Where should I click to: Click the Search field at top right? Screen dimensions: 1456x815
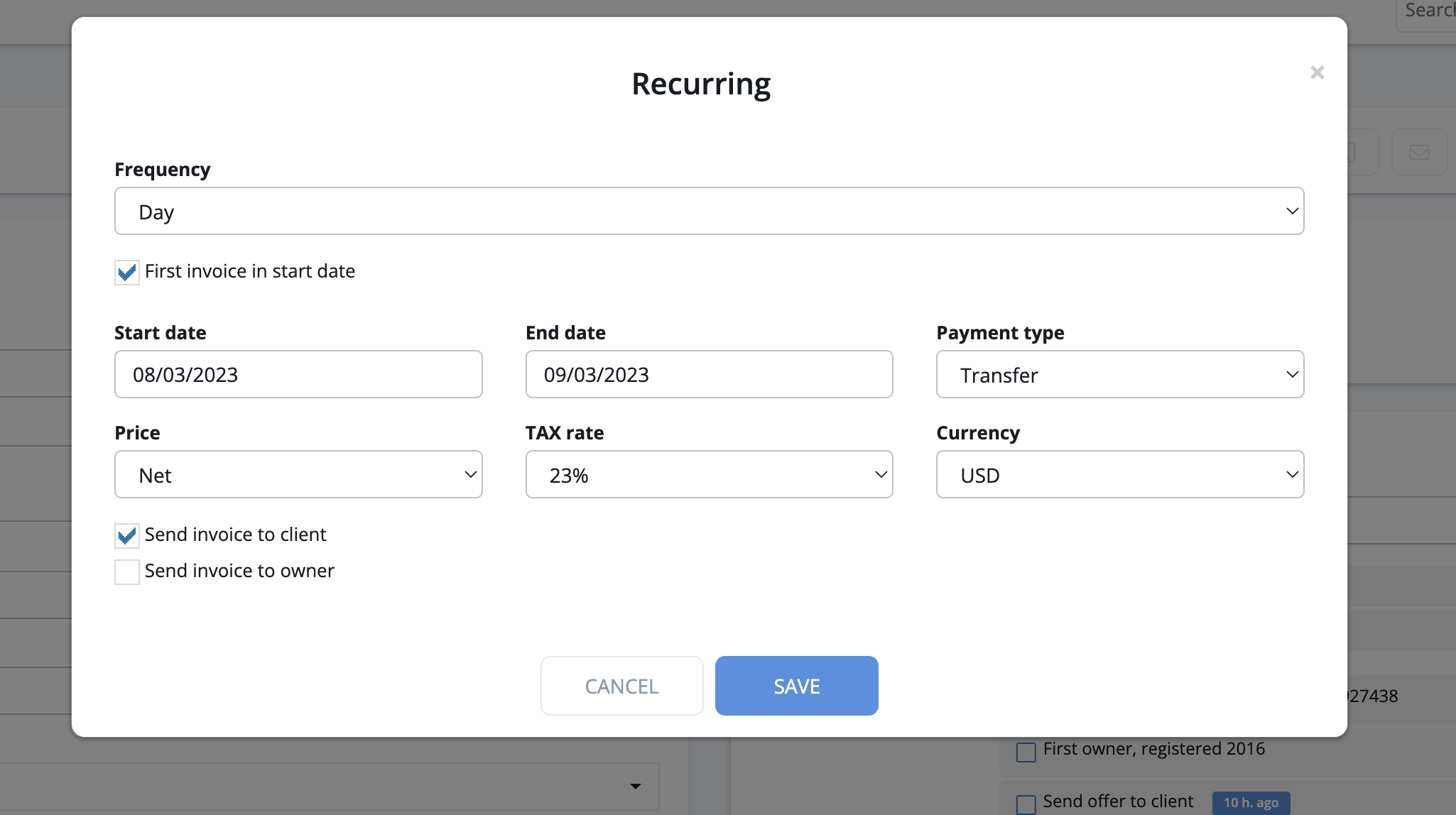point(1428,13)
